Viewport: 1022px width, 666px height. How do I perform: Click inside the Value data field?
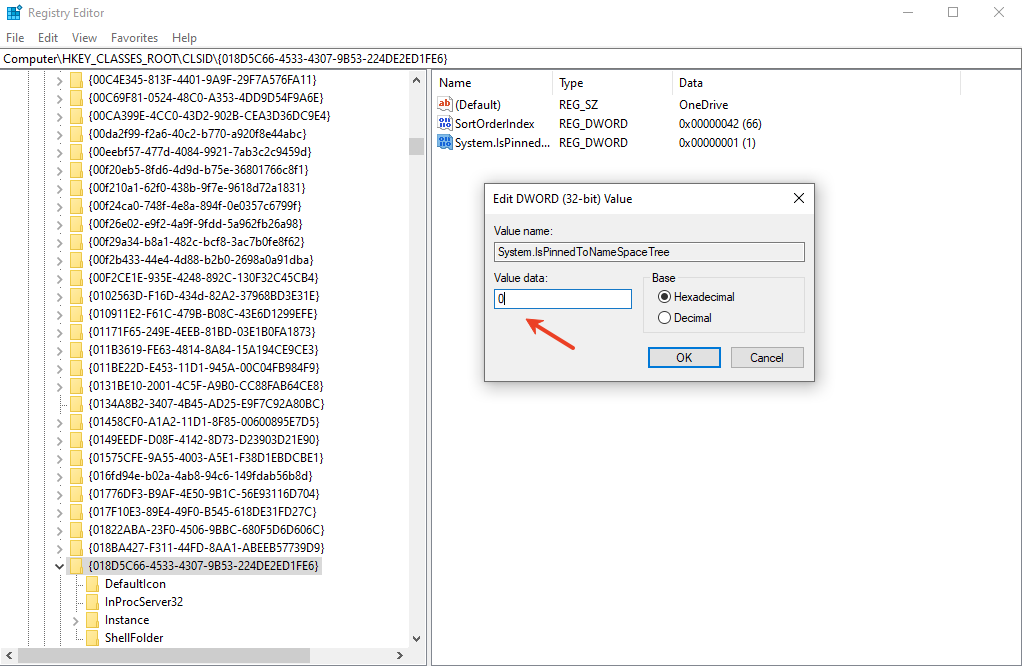coord(562,298)
